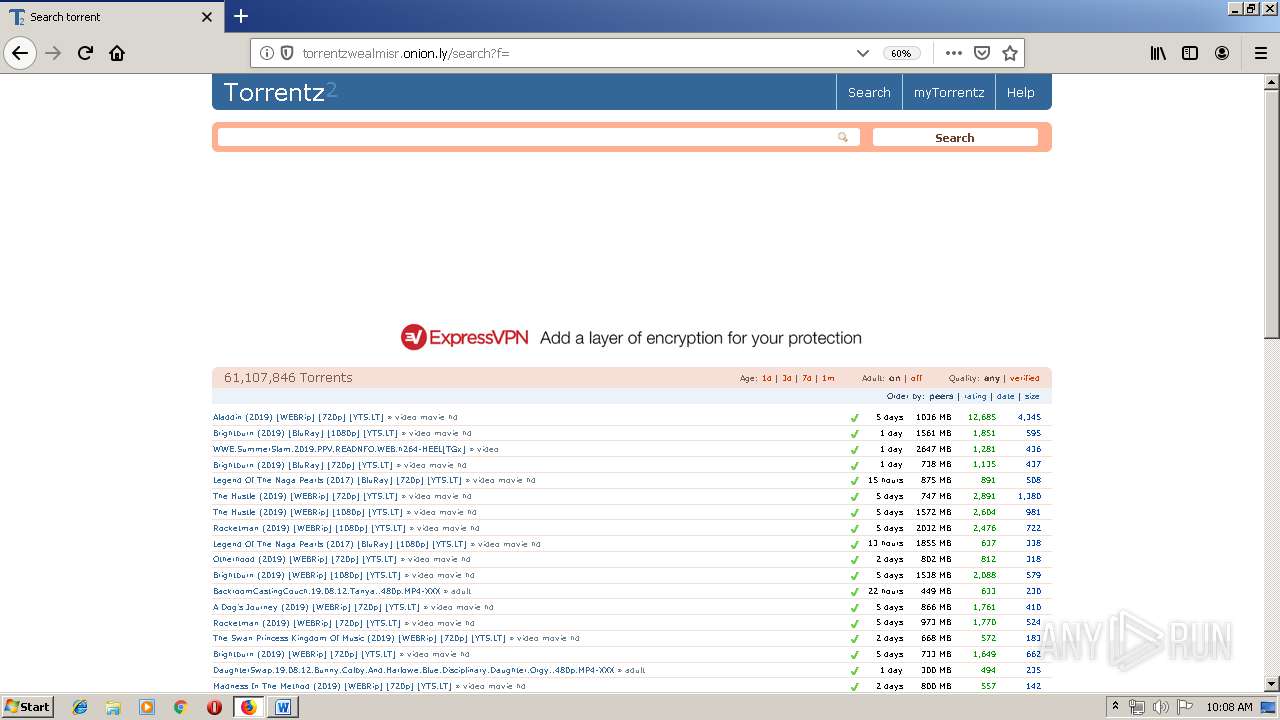Open the Firefox account icon
The width and height of the screenshot is (1280, 720).
pyautogui.click(x=1222, y=53)
